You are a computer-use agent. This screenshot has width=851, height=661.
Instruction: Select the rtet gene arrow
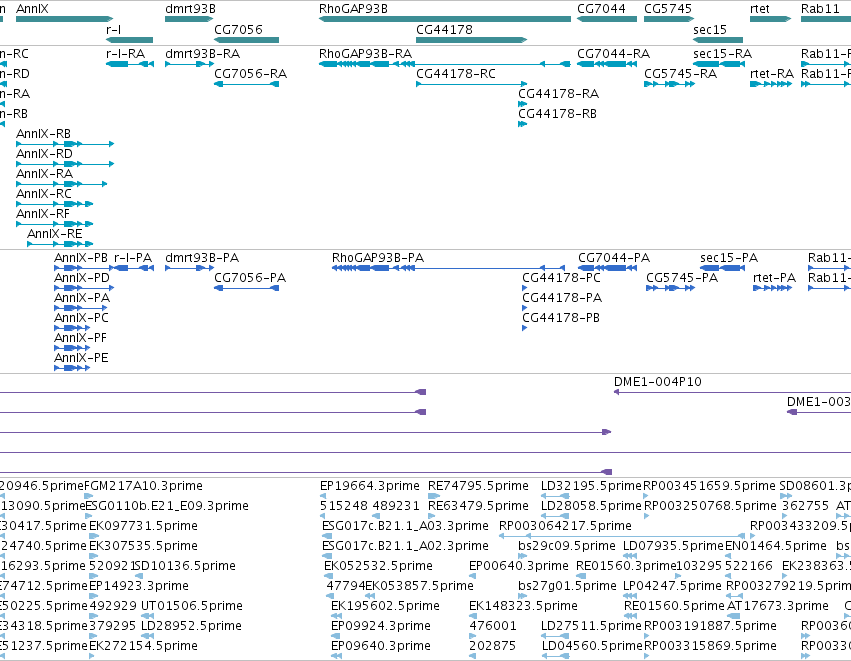tap(770, 19)
